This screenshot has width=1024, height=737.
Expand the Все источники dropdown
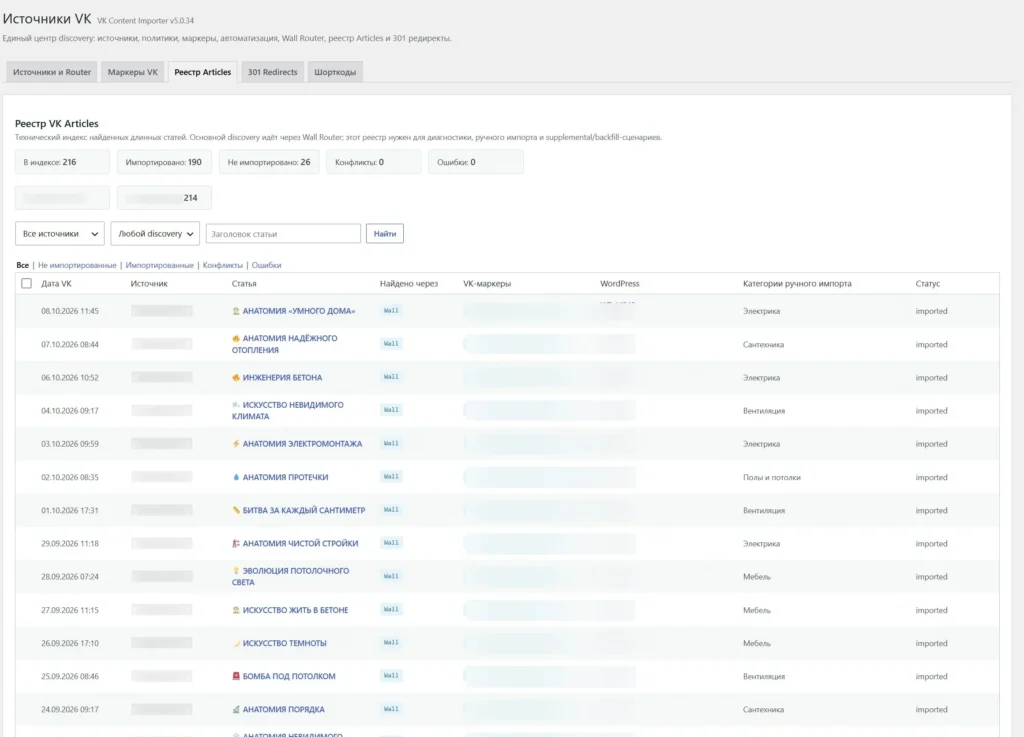(x=59, y=234)
